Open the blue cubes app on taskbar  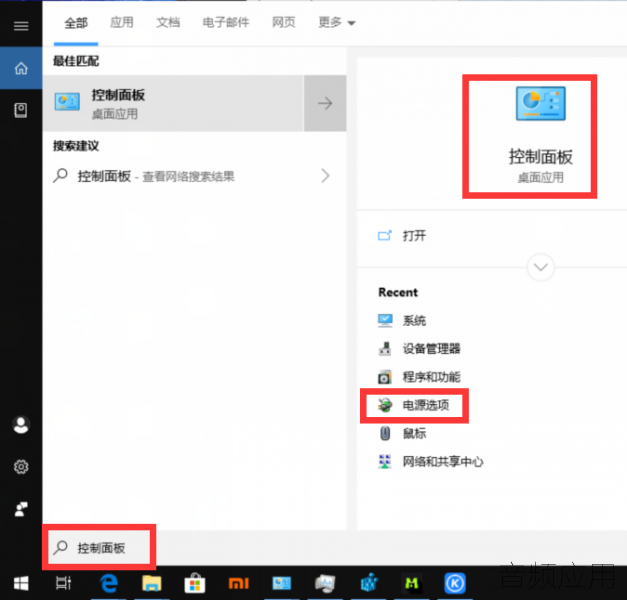point(369,583)
